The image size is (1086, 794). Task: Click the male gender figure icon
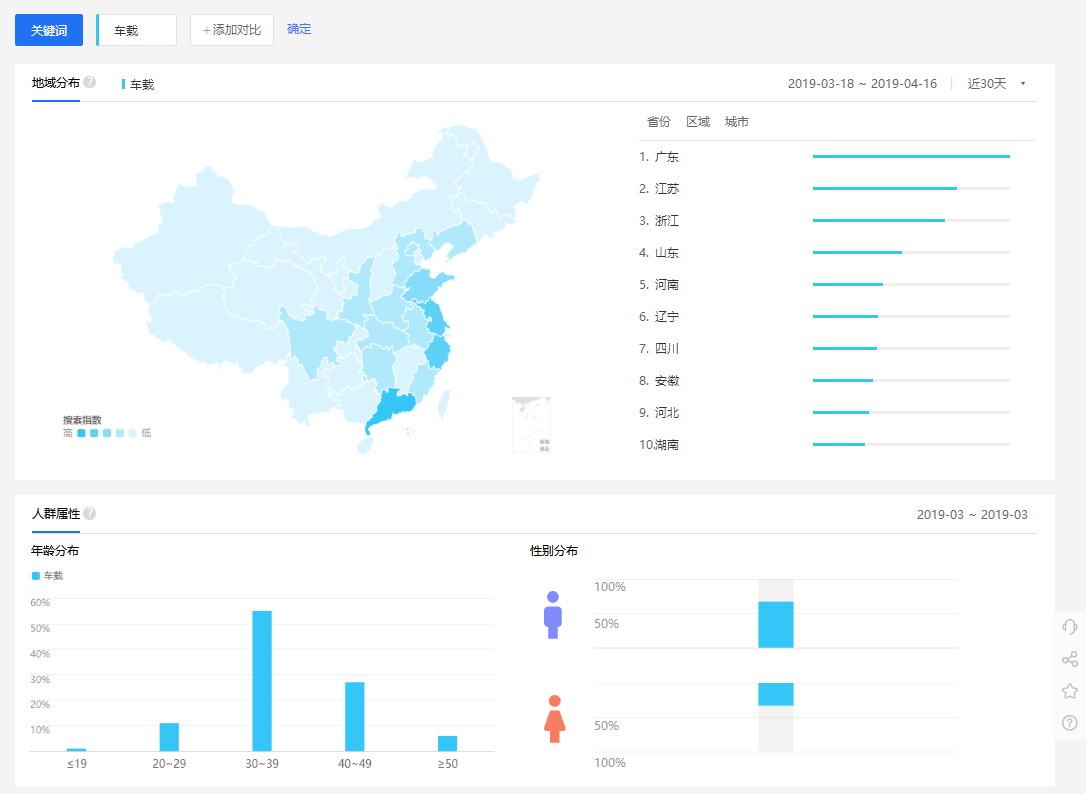click(x=553, y=615)
